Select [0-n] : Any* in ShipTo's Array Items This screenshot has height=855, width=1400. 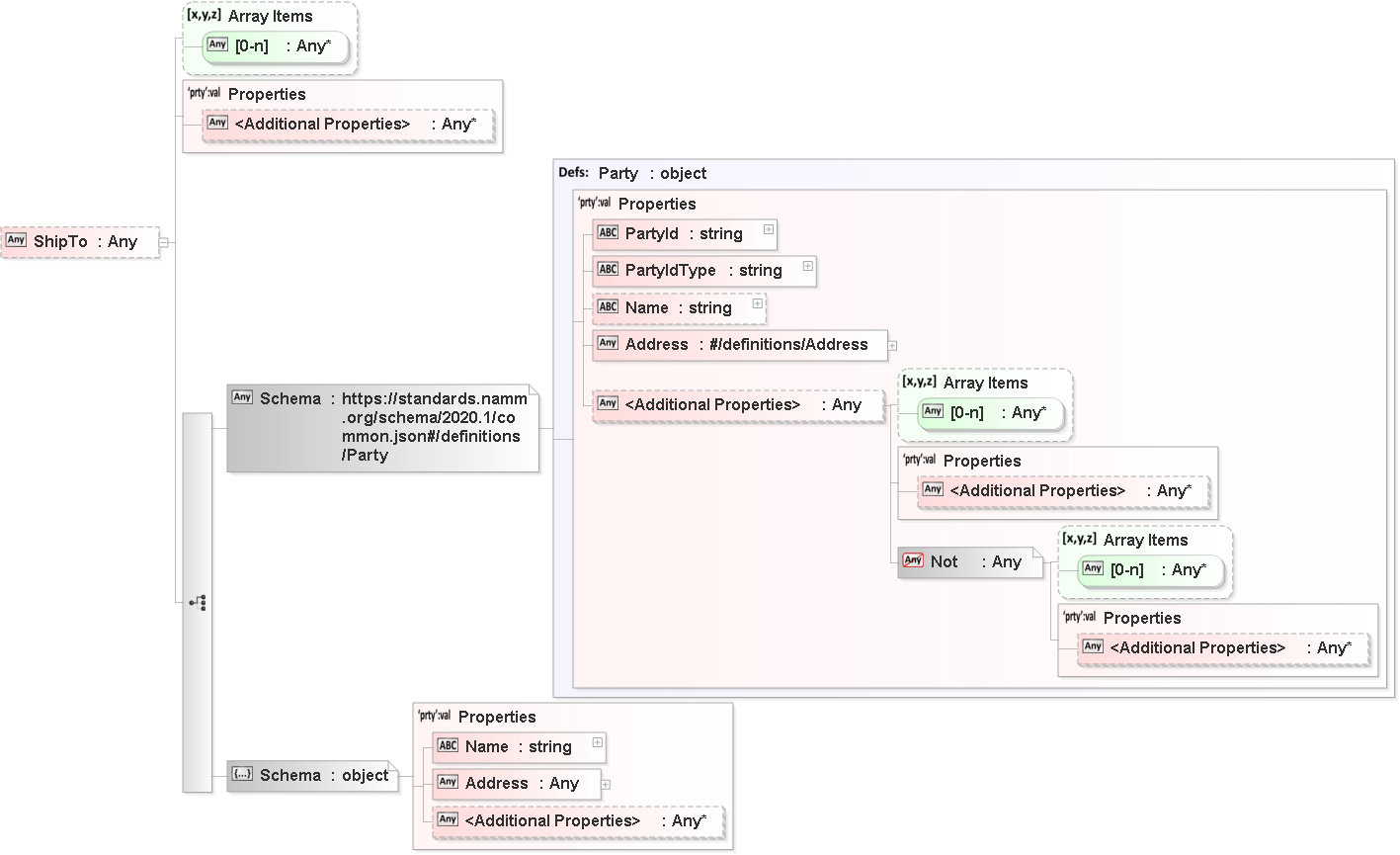276,46
